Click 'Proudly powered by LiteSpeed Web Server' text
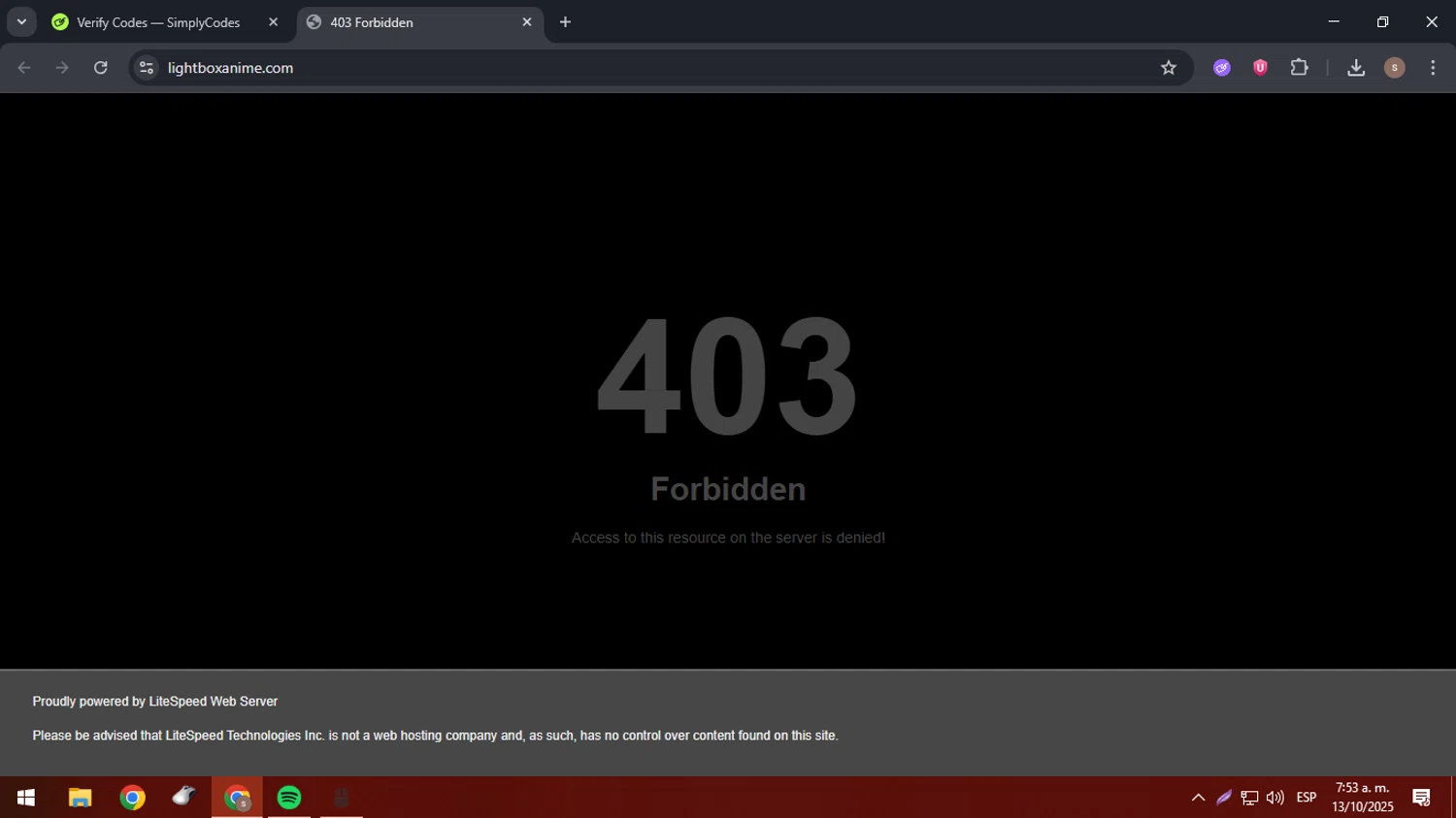1456x818 pixels. point(155,702)
